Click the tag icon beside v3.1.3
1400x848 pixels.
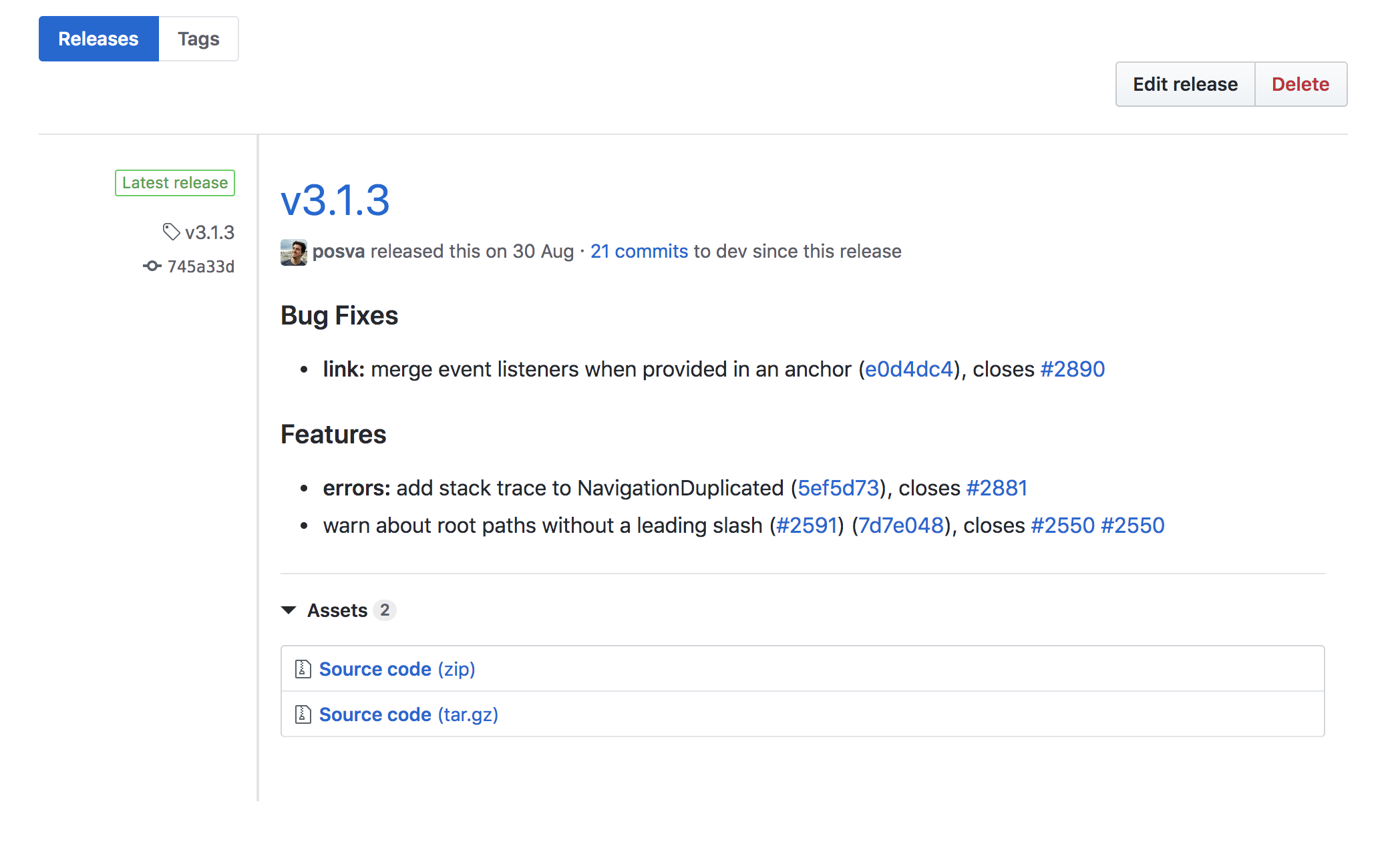pos(171,232)
